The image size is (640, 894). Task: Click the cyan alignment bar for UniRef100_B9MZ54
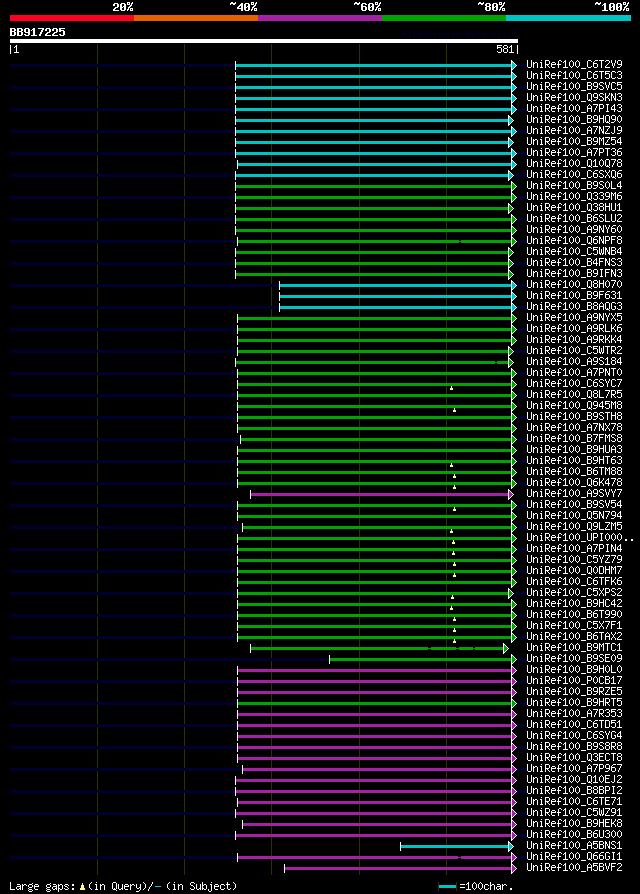click(374, 143)
